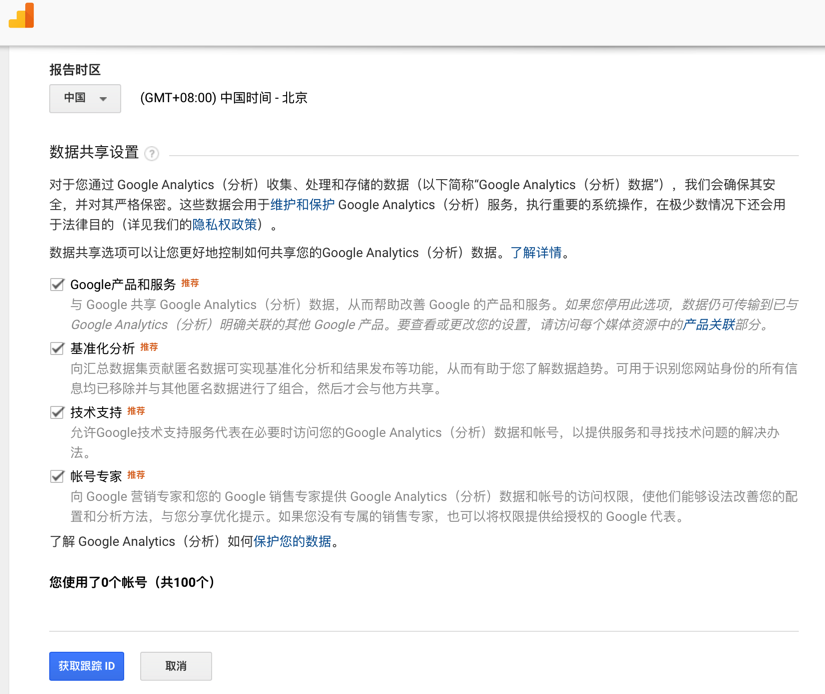Open the 维护和保护 link

click(302, 205)
